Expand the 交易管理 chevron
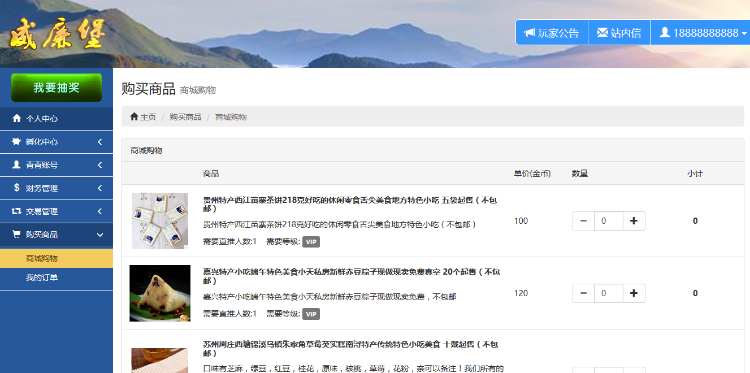Viewport: 750px width, 373px height. [x=100, y=211]
